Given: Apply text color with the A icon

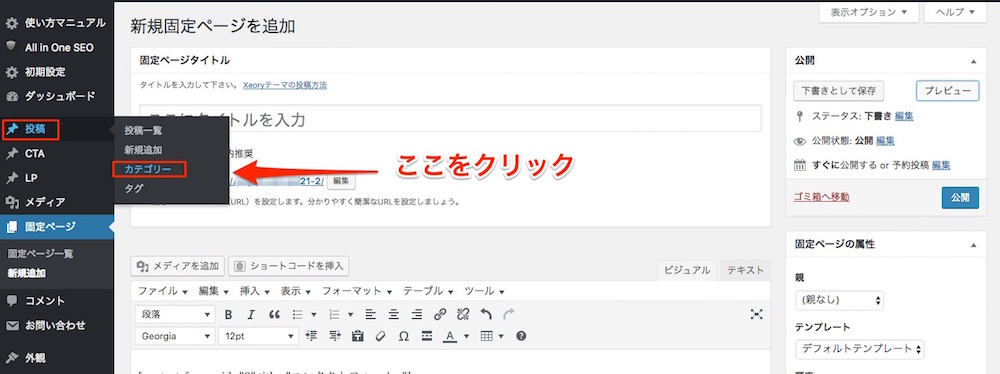Looking at the screenshot, I should pos(450,336).
